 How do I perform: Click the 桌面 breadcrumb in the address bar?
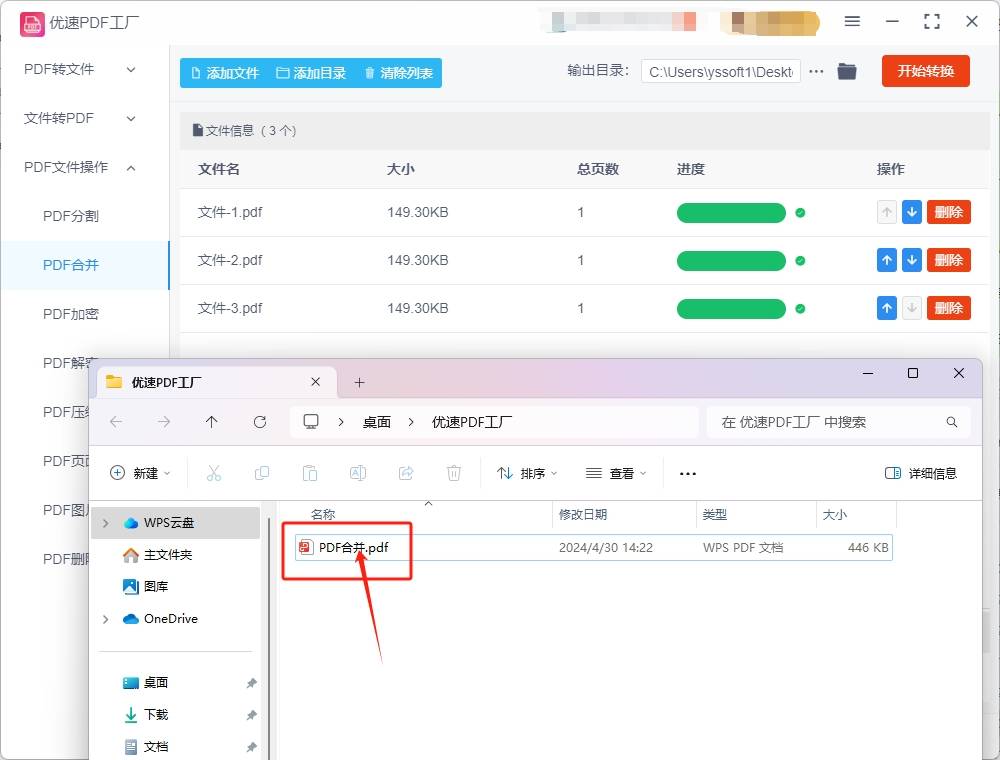click(x=376, y=422)
